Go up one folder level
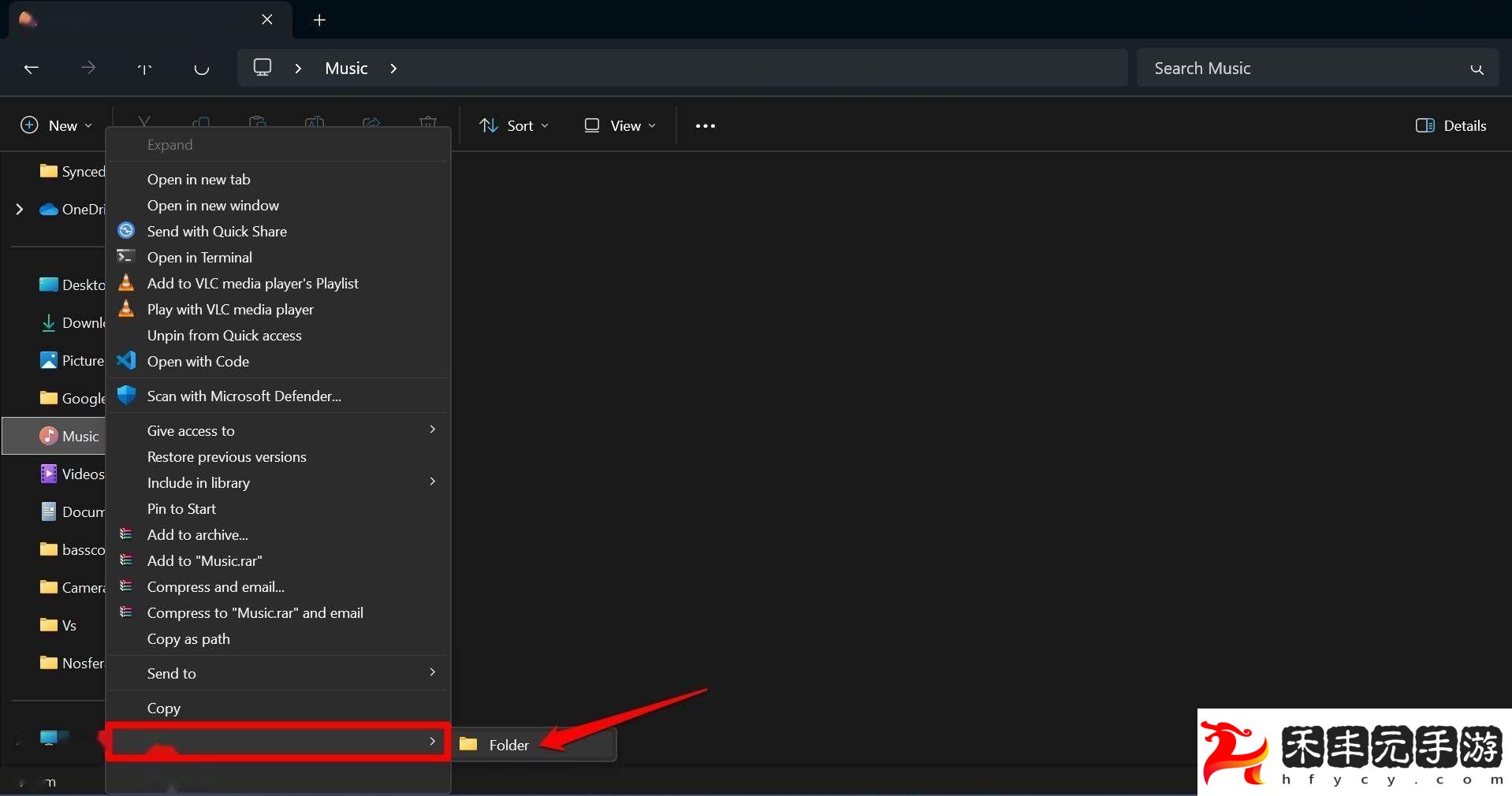Image resolution: width=1512 pixels, height=796 pixels. [144, 69]
